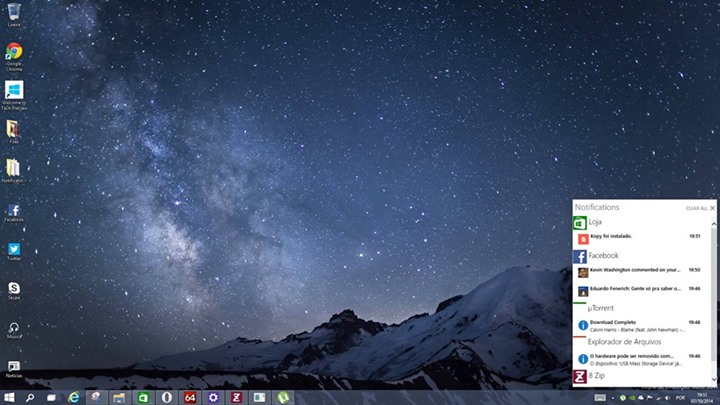Open Google Chrome desktop shortcut
Viewport: 720px width, 405px height.
(x=14, y=53)
